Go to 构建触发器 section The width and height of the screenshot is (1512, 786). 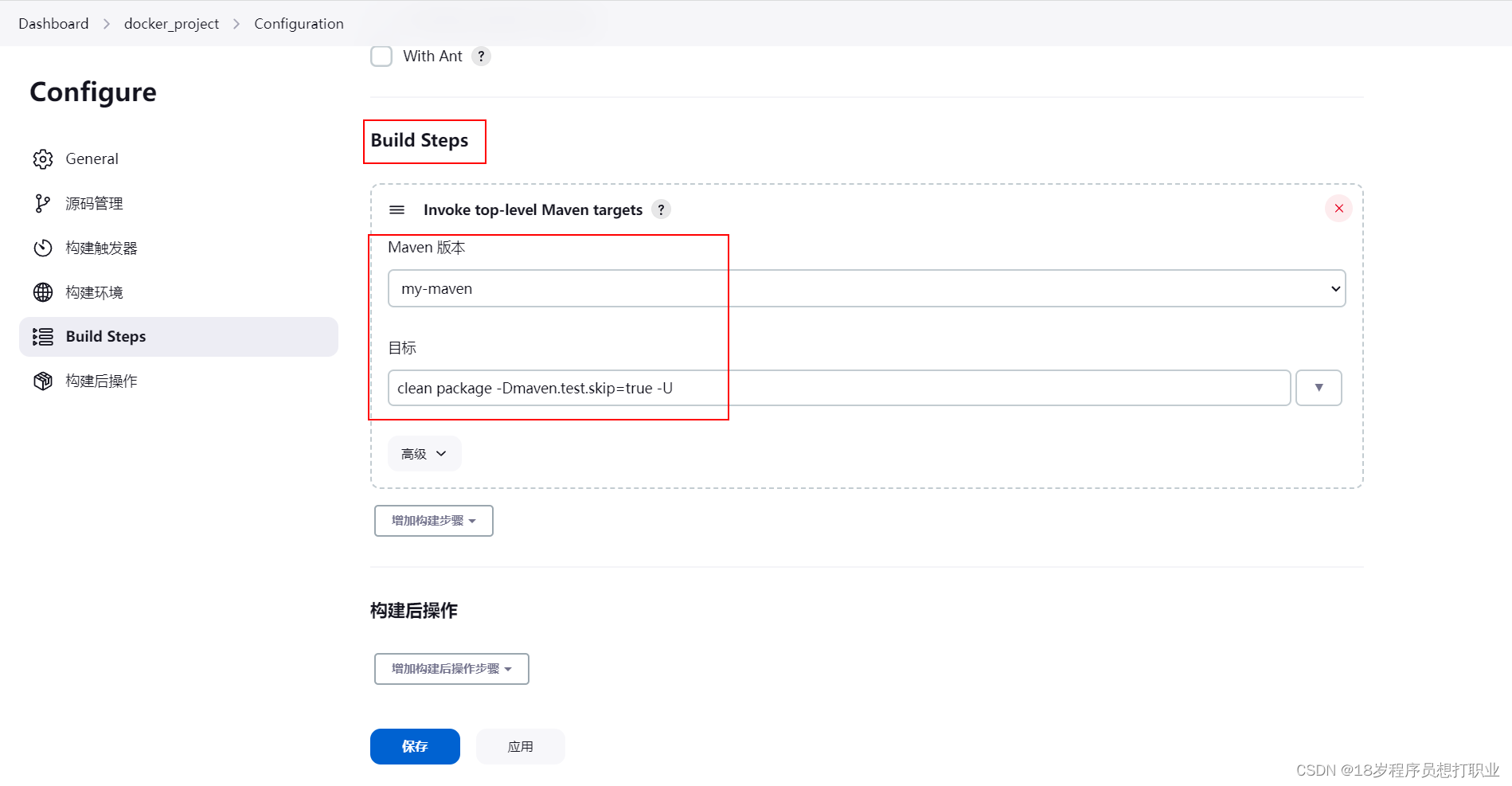tap(178, 248)
